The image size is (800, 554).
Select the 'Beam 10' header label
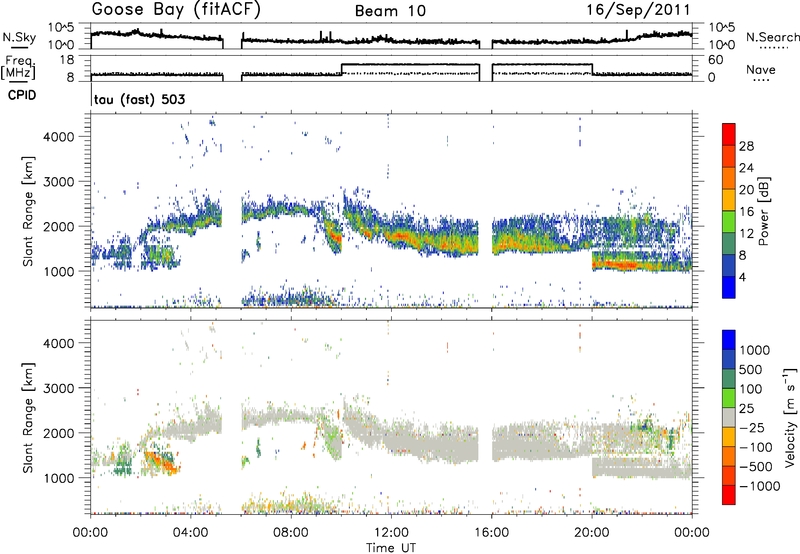(x=390, y=11)
